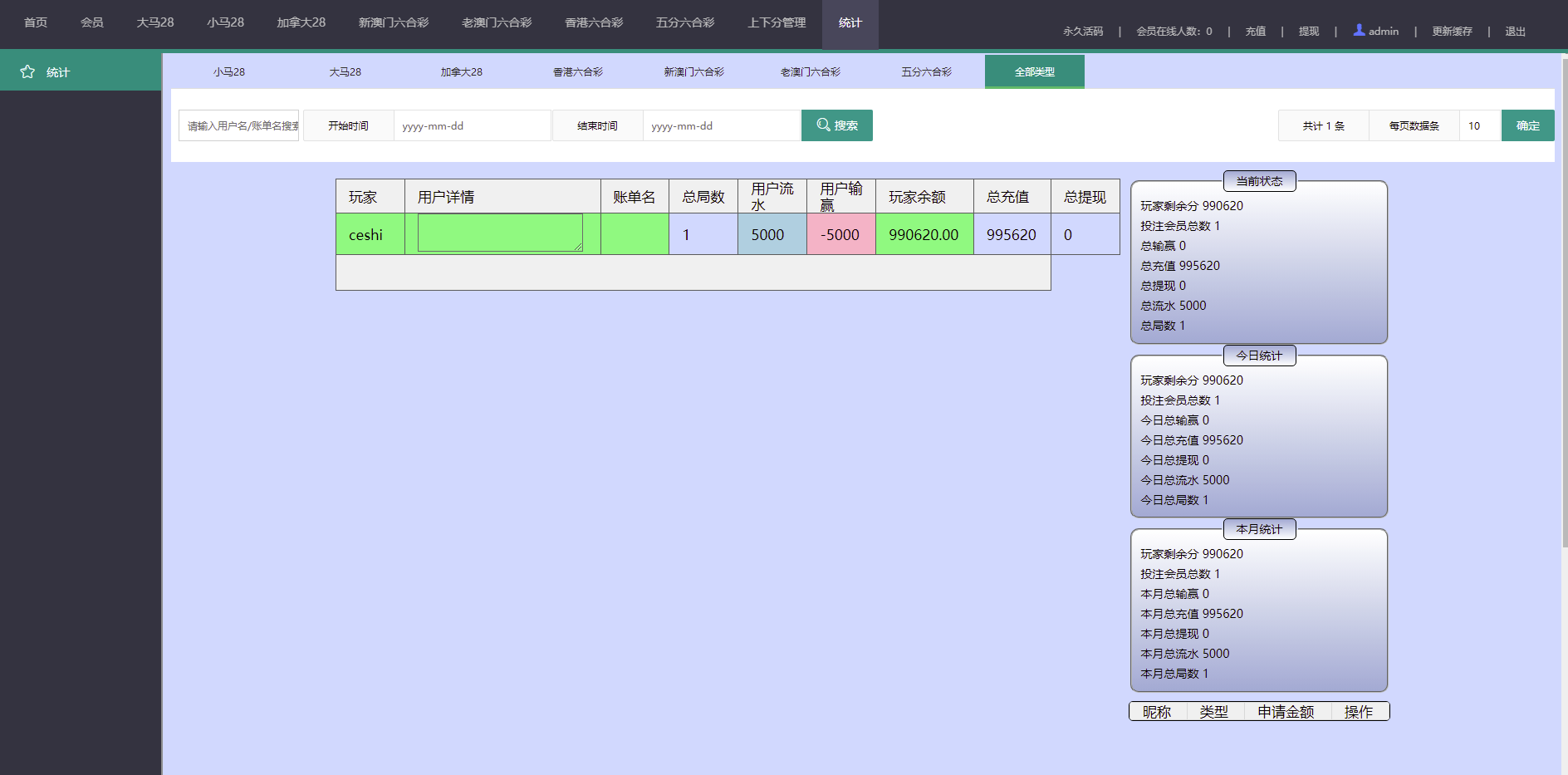Screen dimensions: 1568x775
Task: Click the 提现 link in header
Action: [1308, 32]
